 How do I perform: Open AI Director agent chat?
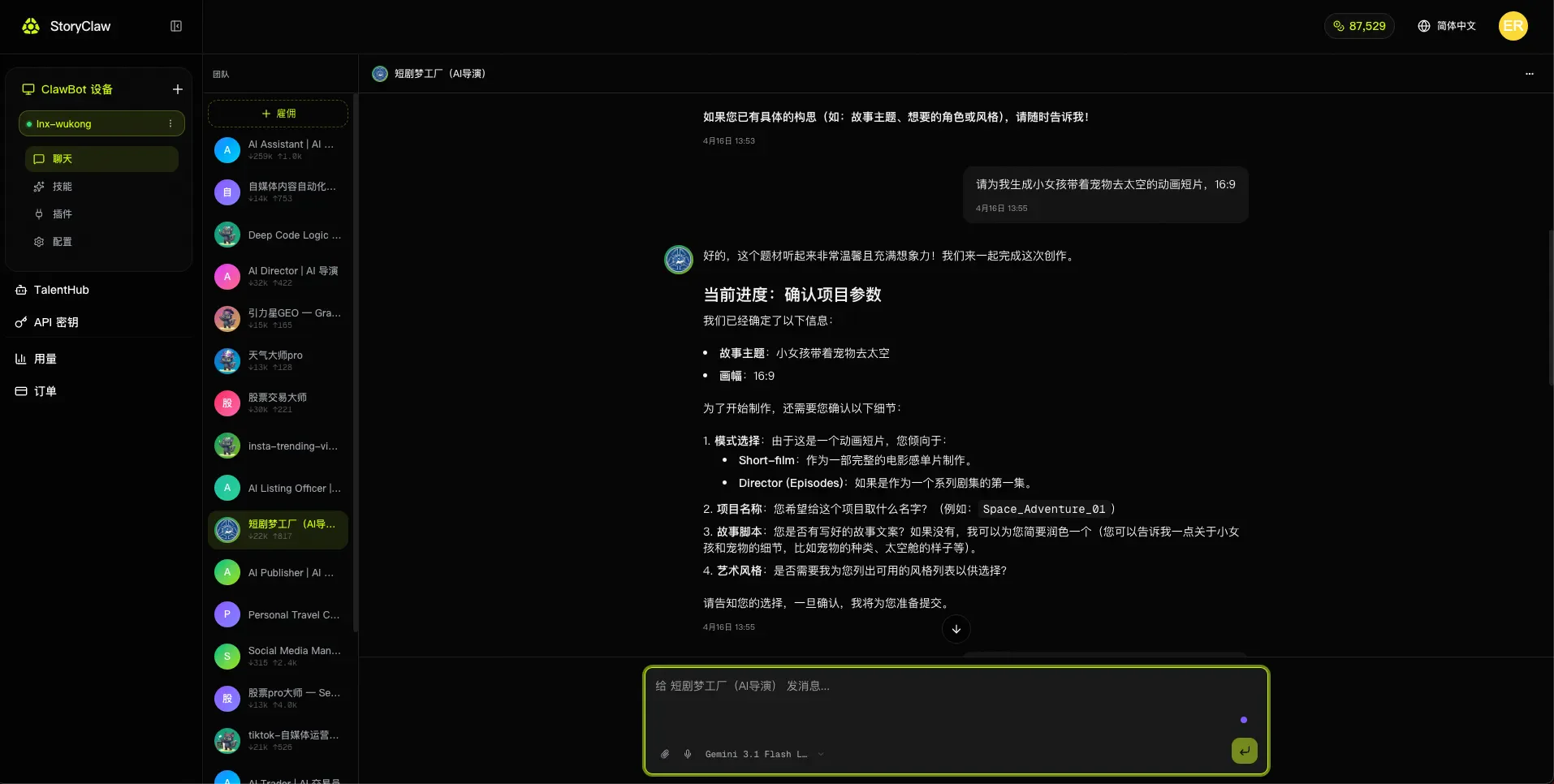click(x=278, y=277)
